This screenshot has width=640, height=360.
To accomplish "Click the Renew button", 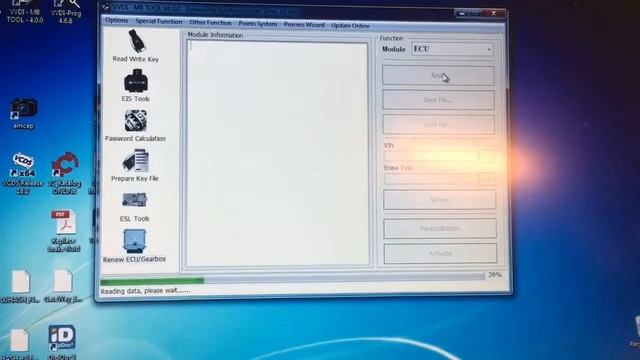I will 440,200.
